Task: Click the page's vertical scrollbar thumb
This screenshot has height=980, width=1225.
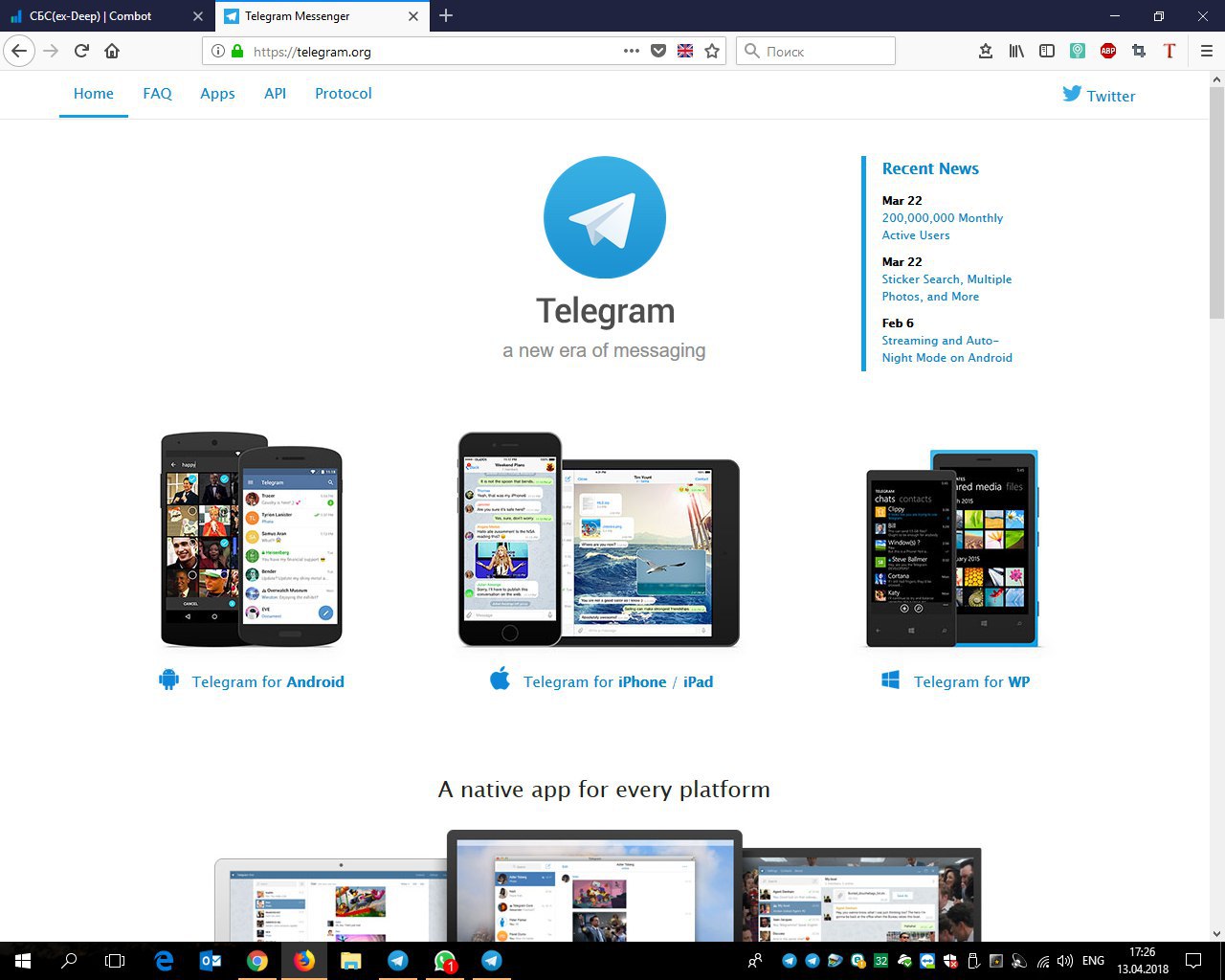Action: click(1216, 202)
